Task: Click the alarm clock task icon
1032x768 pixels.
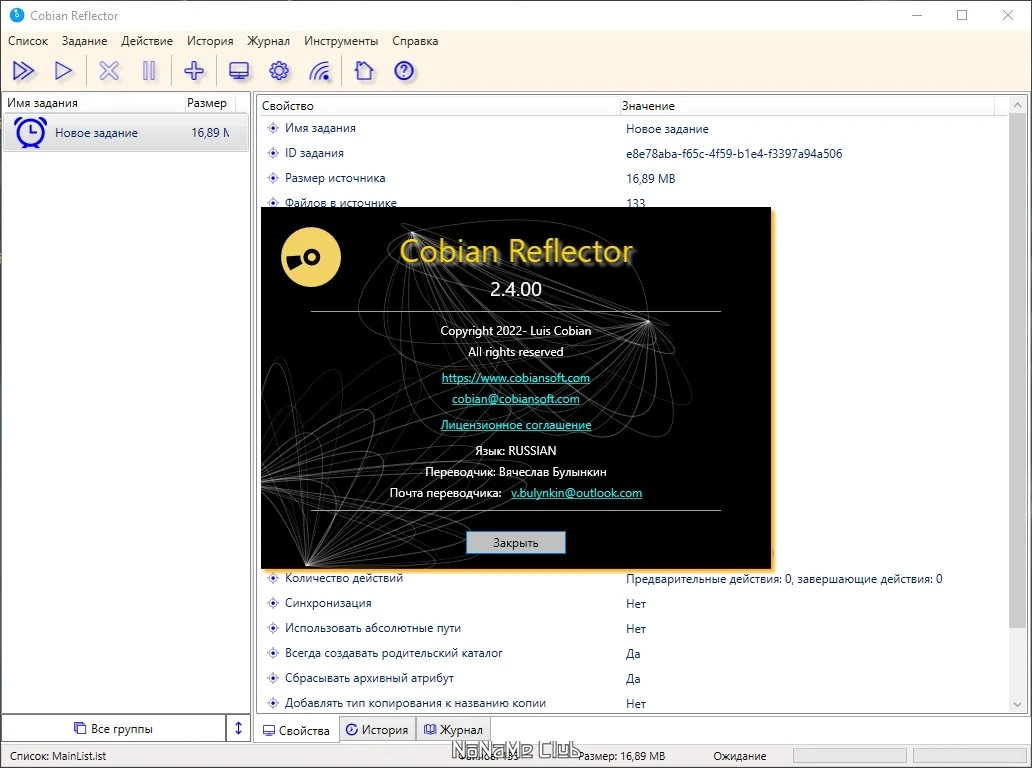Action: coord(30,132)
